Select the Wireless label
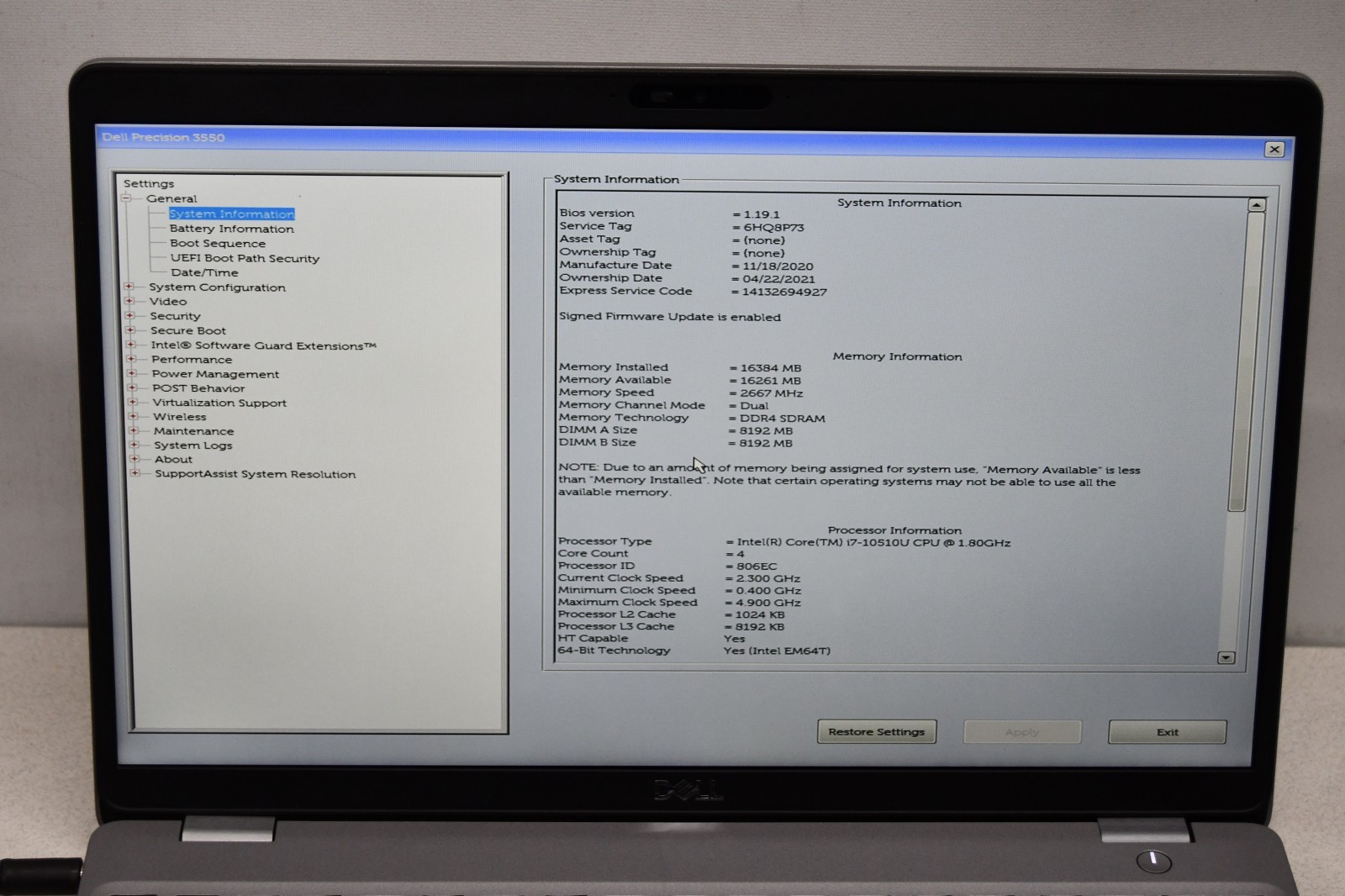This screenshot has height=896, width=1345. coord(180,417)
